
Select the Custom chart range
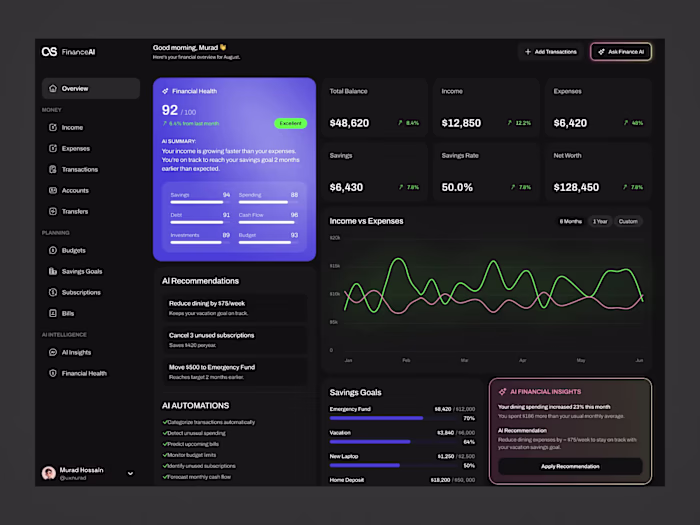(x=628, y=221)
